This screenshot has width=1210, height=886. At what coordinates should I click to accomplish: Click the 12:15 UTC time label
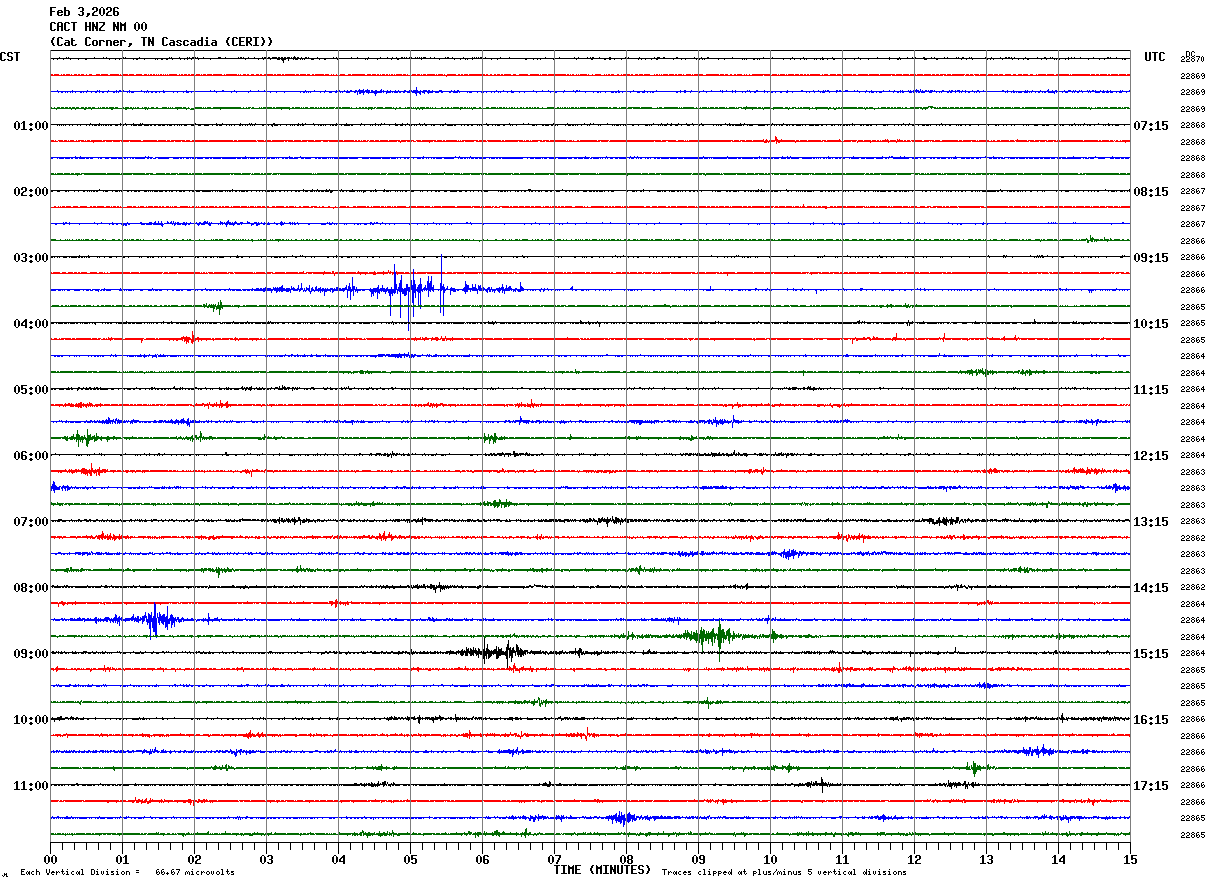pyautogui.click(x=1150, y=456)
